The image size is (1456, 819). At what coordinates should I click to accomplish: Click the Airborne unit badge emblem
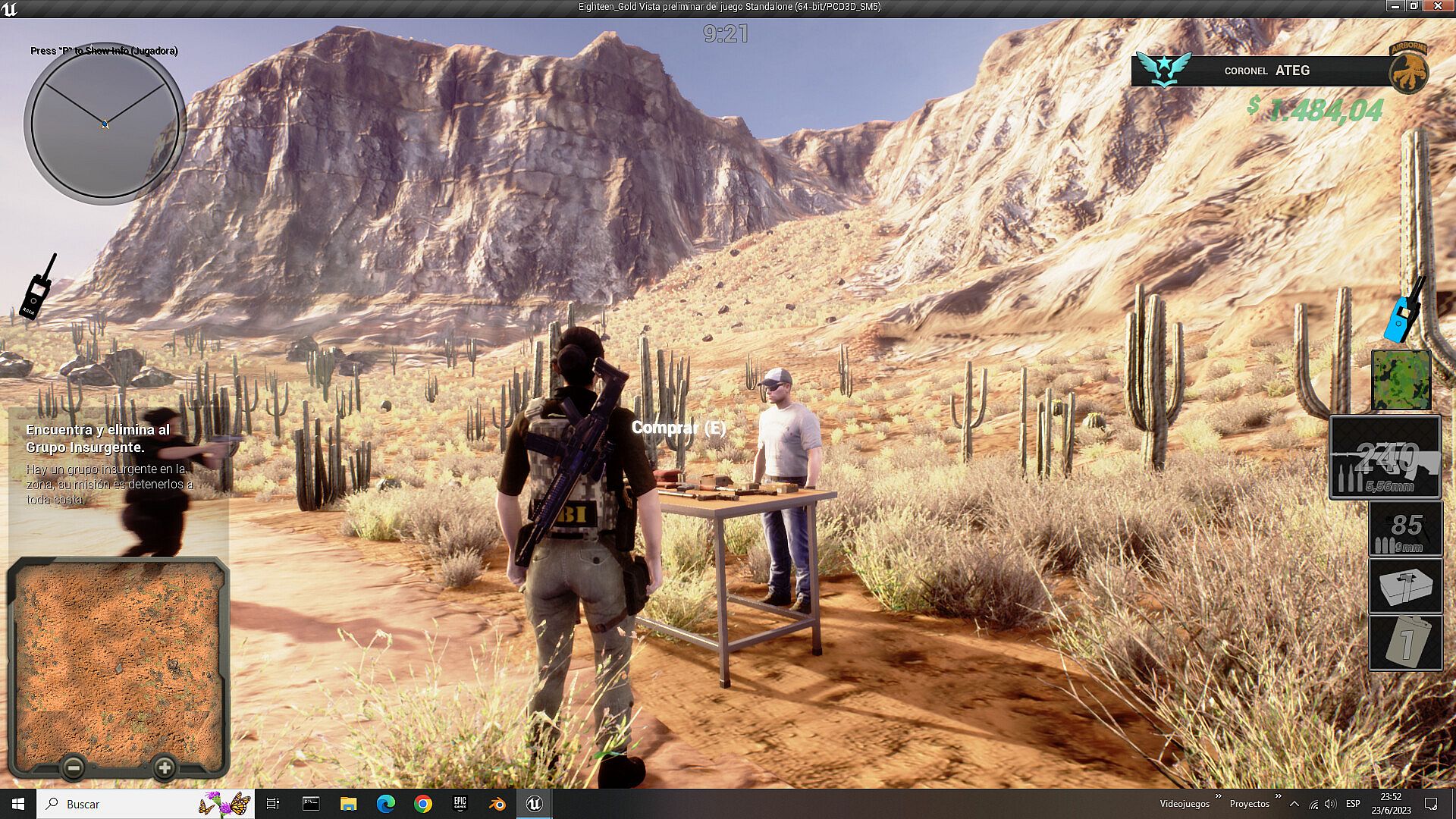pyautogui.click(x=1408, y=70)
